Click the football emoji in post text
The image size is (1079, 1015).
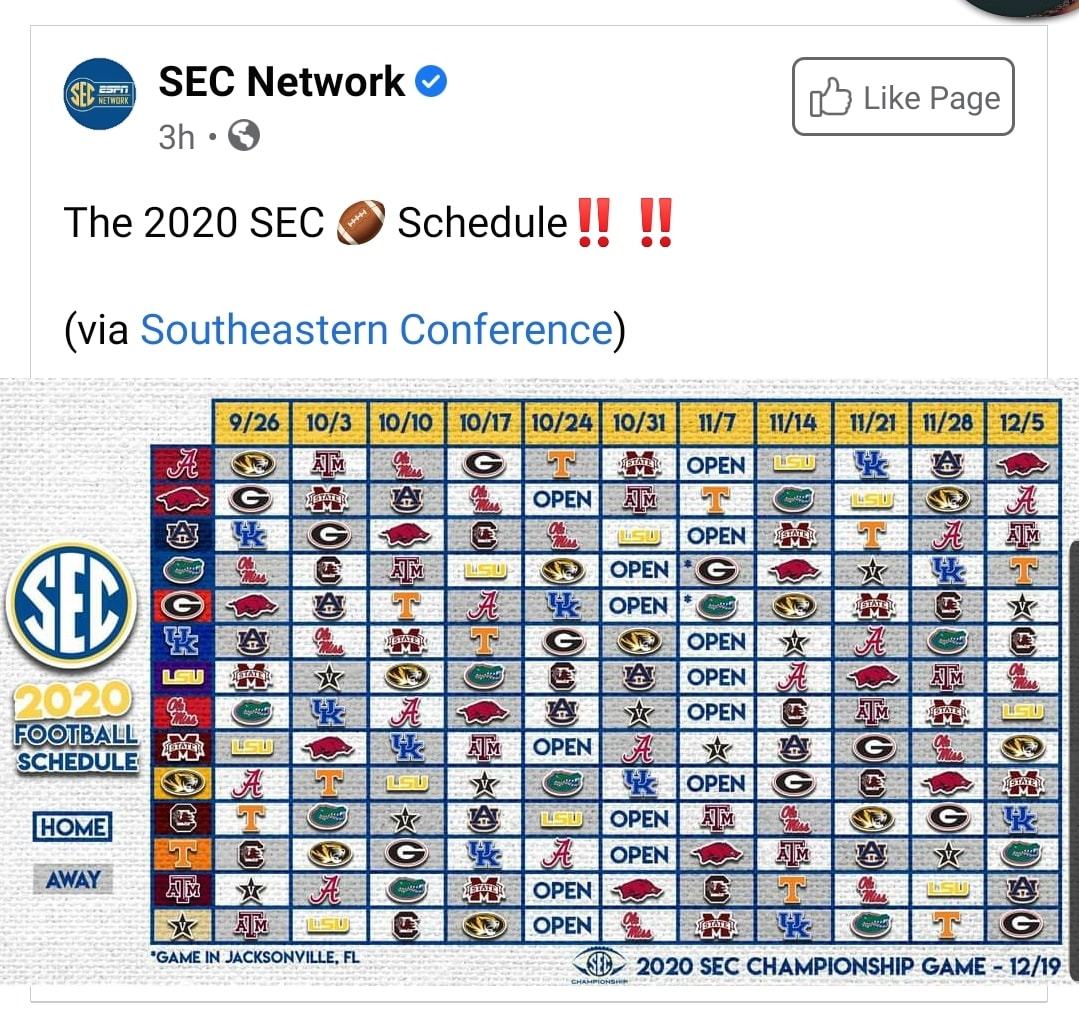pyautogui.click(x=361, y=222)
